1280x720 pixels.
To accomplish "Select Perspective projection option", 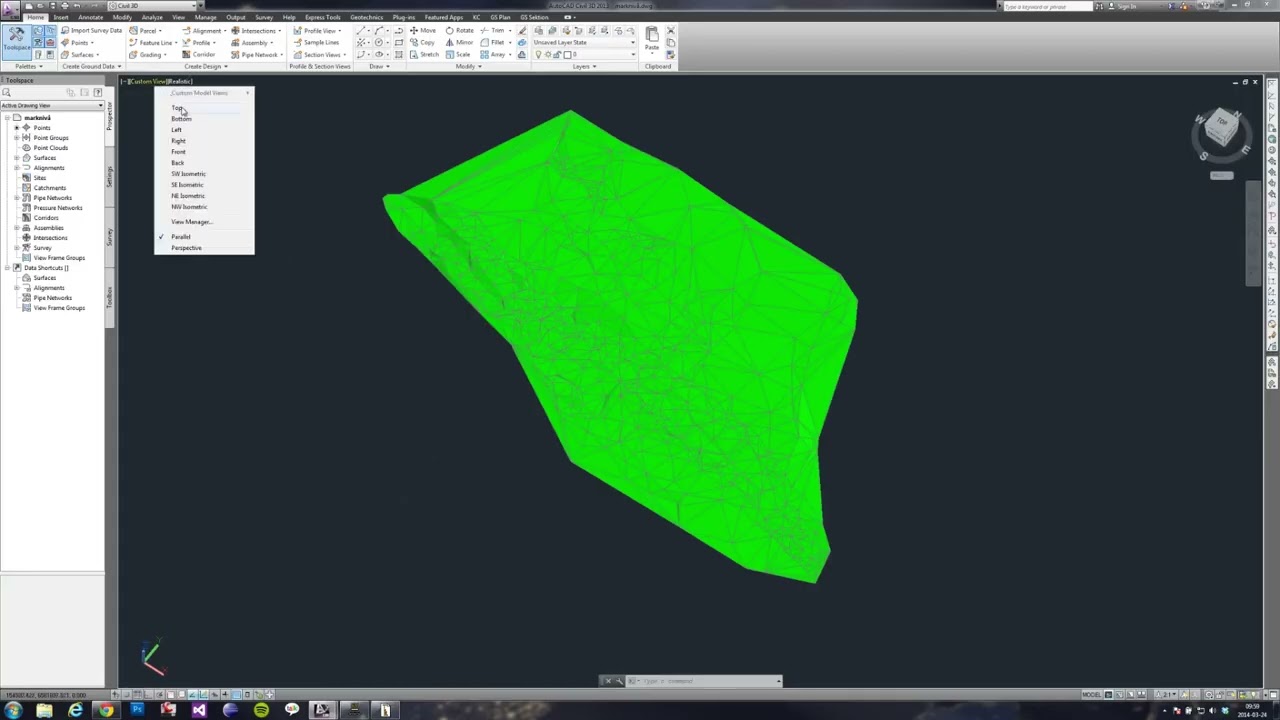I will coord(186,248).
